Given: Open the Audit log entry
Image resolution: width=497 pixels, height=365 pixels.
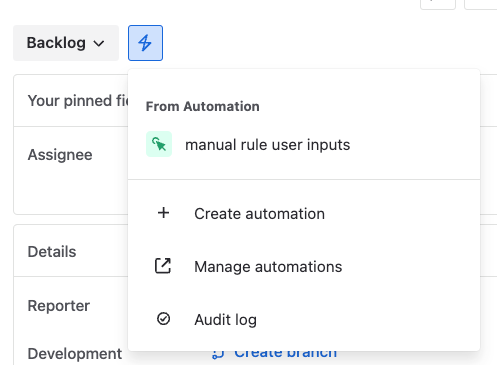Looking at the screenshot, I should coord(304,319).
